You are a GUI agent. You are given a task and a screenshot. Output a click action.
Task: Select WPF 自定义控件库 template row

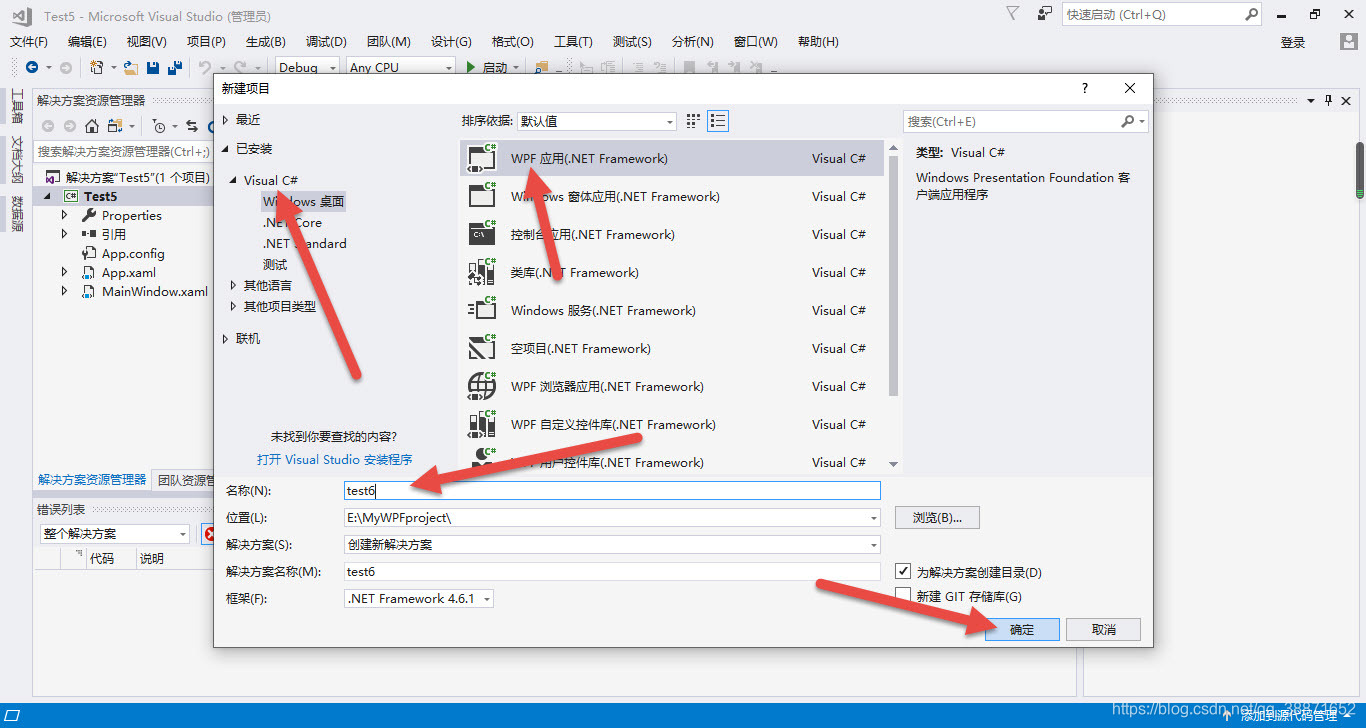point(672,424)
